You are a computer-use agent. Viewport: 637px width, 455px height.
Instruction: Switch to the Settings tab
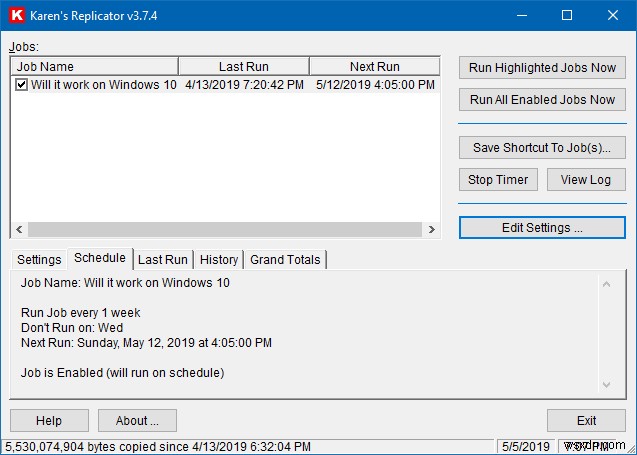pos(39,260)
